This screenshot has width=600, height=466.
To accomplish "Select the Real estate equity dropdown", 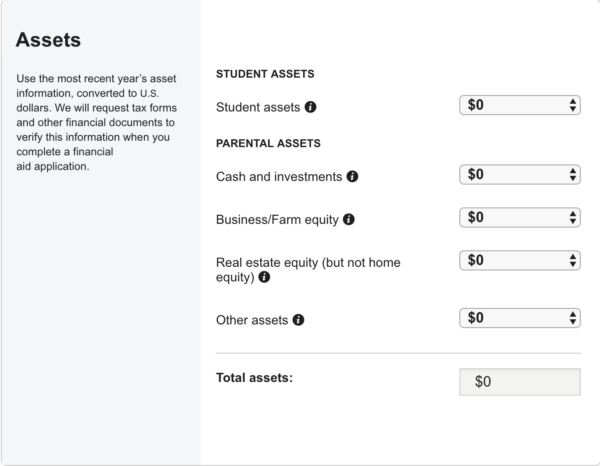I will [x=520, y=260].
